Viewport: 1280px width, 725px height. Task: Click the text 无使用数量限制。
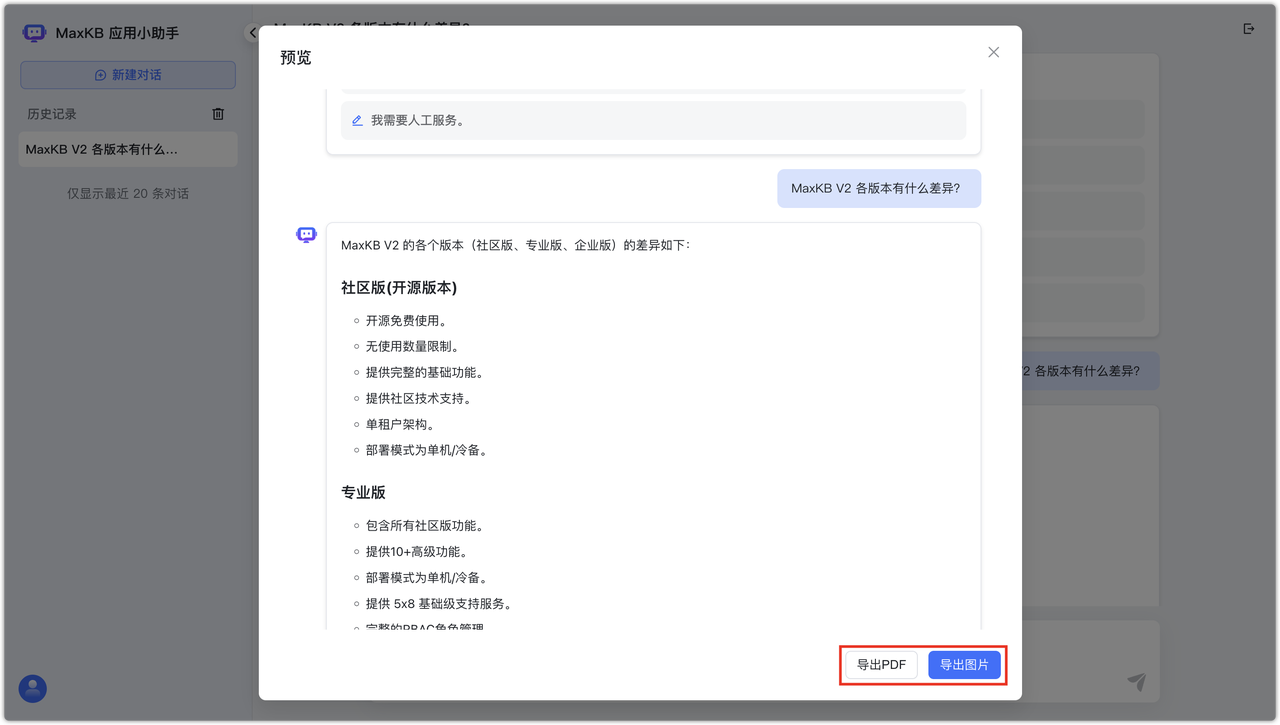[413, 347]
